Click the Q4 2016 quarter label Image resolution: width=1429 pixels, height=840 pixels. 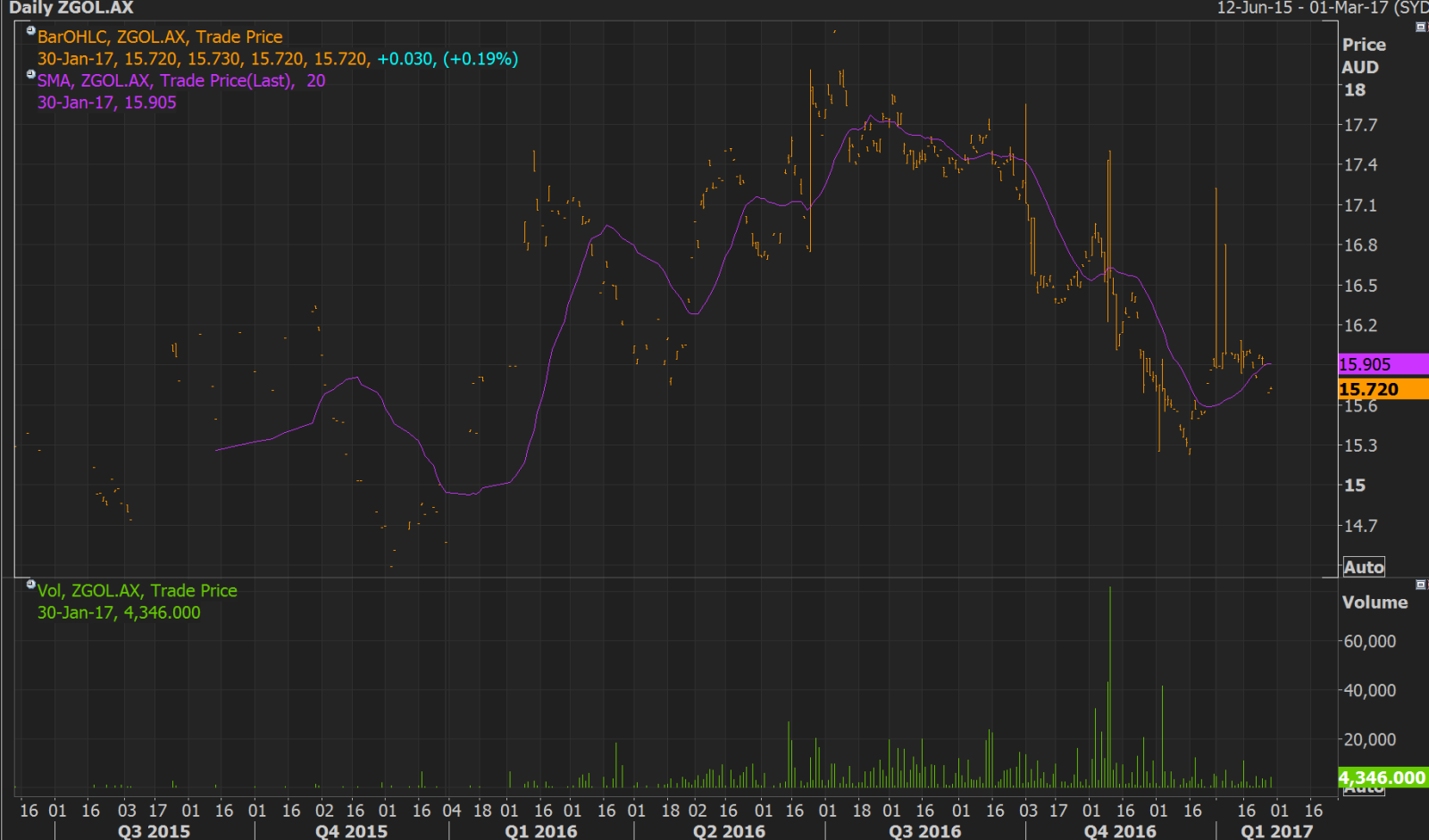[x=1120, y=831]
